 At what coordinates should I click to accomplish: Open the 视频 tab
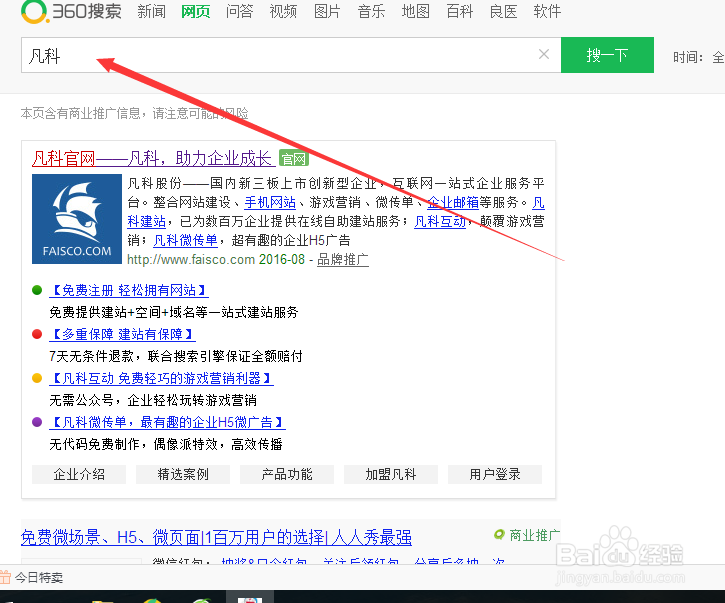point(283,11)
